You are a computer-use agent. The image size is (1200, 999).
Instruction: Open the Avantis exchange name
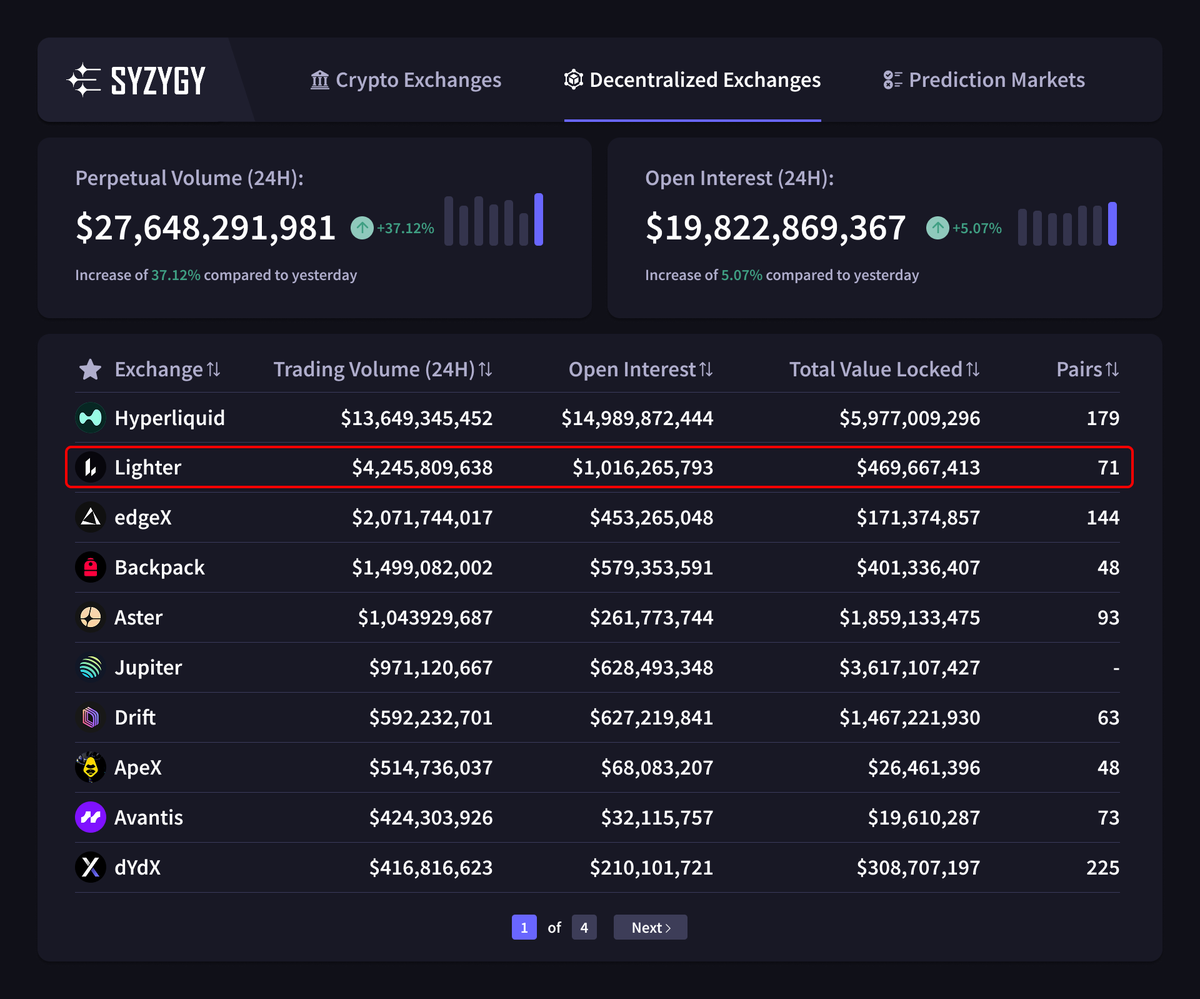[x=149, y=817]
